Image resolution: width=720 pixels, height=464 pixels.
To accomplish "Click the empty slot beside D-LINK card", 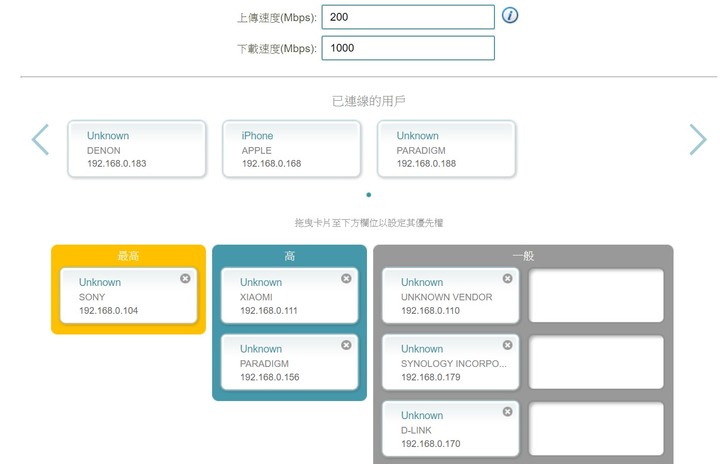I will point(596,429).
